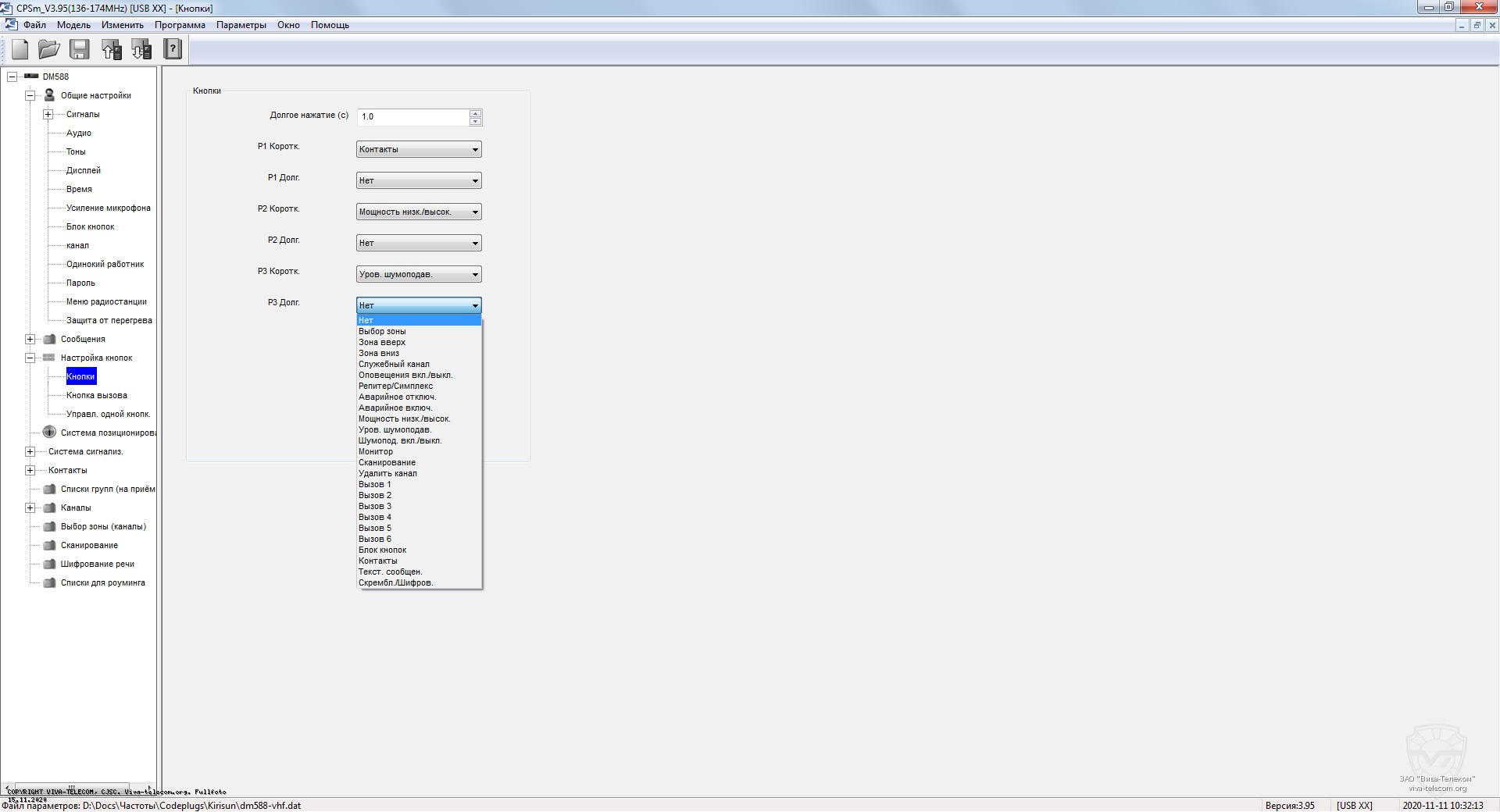Choose Сканирование from the open list
Screen dimensions: 1500x812
pos(387,462)
